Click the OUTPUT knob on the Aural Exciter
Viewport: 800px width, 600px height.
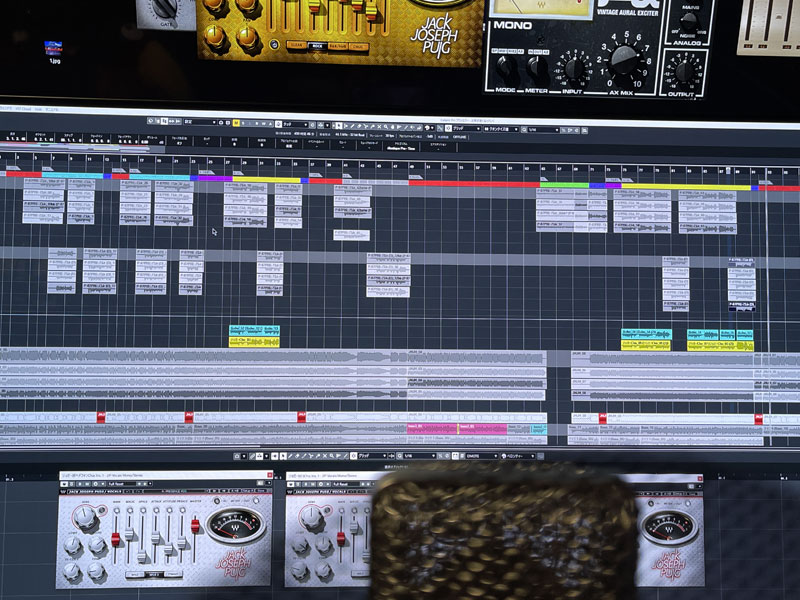point(685,71)
